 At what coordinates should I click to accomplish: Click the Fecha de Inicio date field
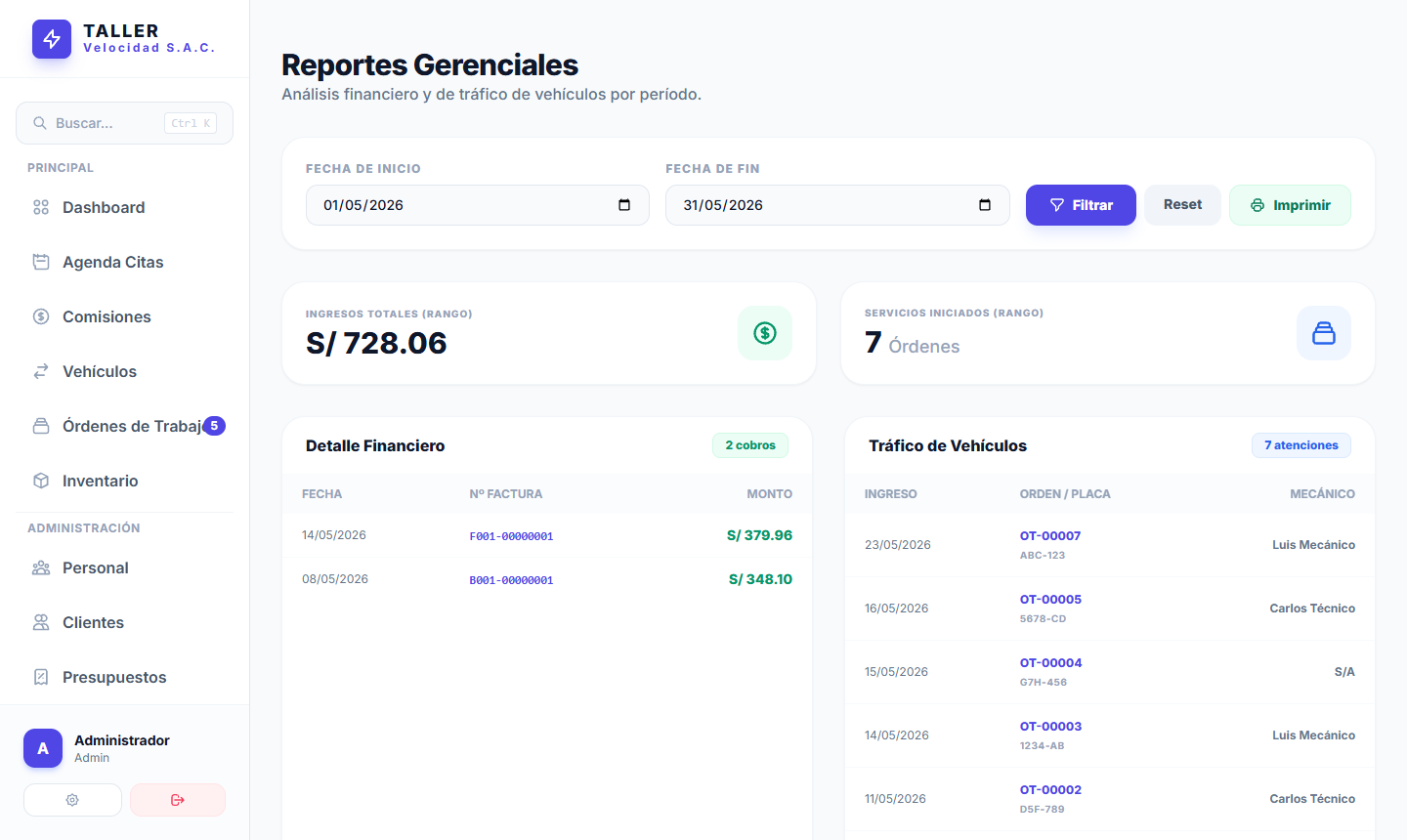coord(478,205)
